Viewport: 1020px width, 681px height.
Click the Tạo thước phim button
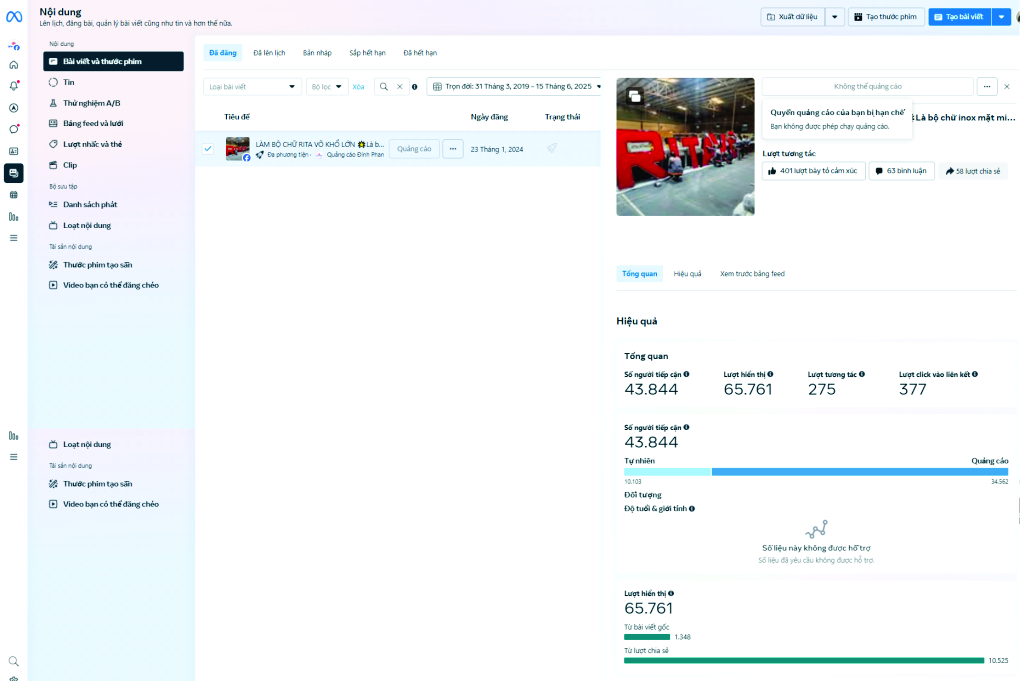886,17
